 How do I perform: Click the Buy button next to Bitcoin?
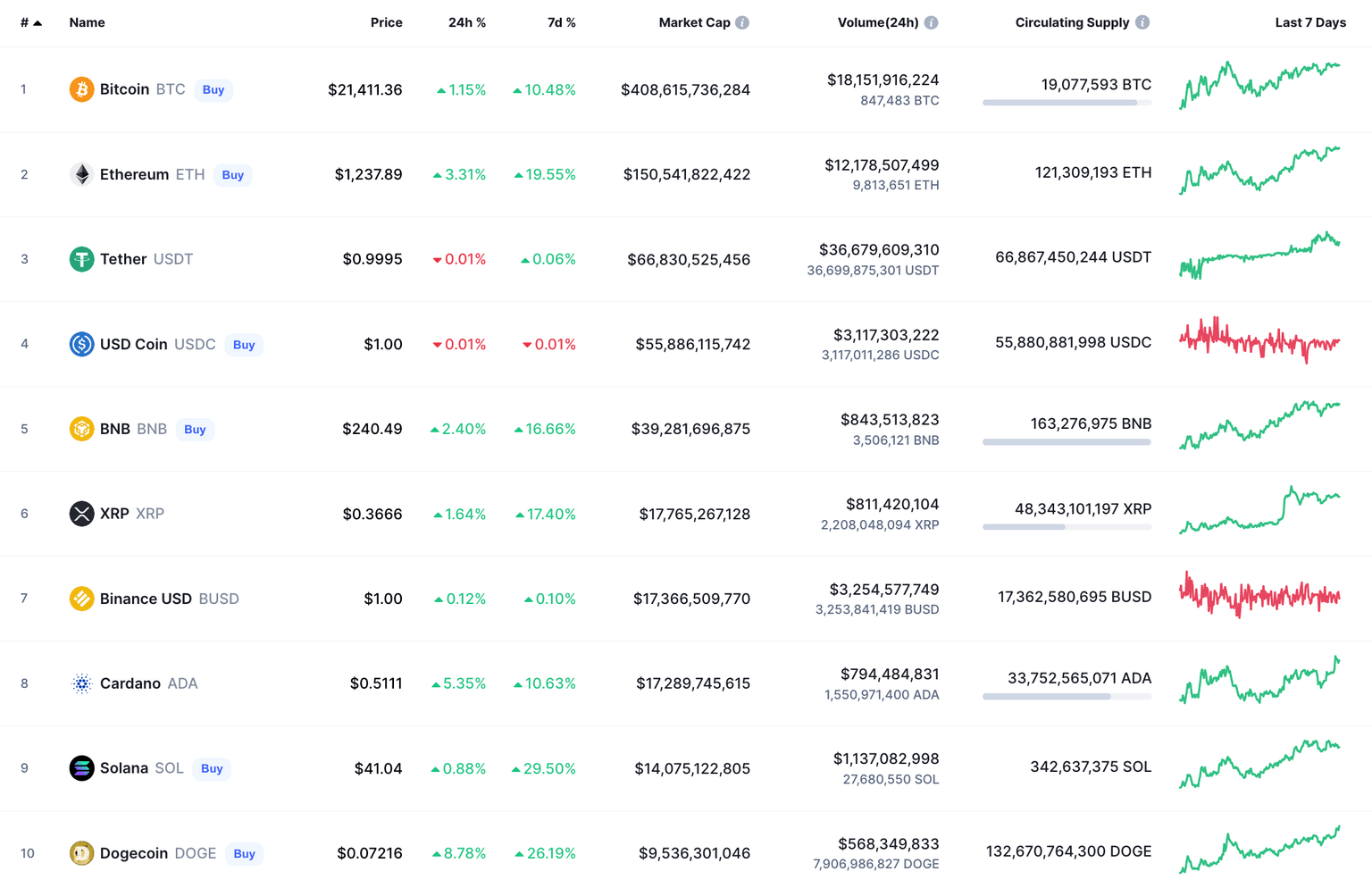click(213, 89)
